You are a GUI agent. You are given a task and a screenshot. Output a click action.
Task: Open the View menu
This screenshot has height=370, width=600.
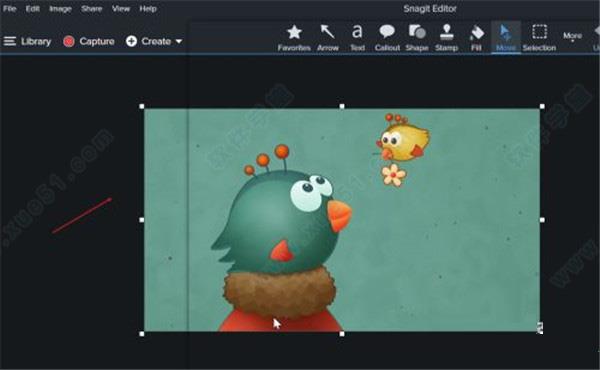pos(121,8)
